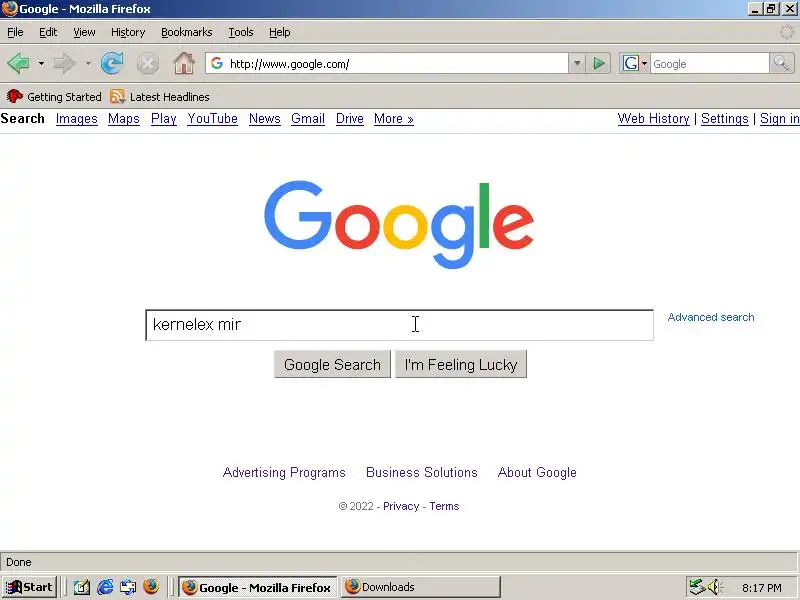
Task: Open Web History link
Action: tap(654, 119)
